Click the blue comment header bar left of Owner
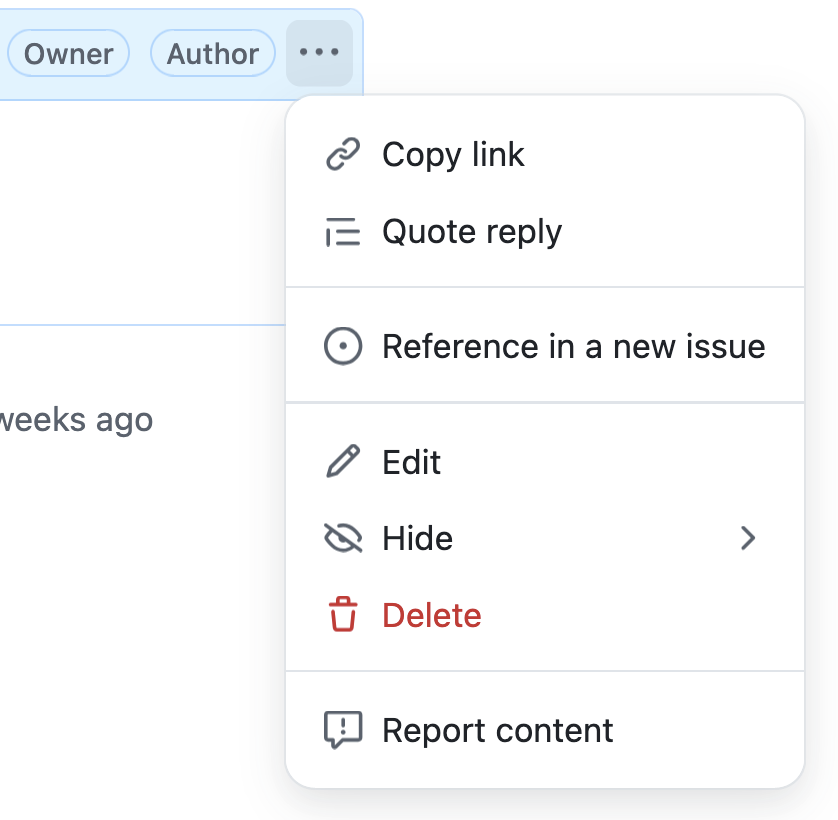Image resolution: width=838 pixels, height=820 pixels. [x=3, y=53]
